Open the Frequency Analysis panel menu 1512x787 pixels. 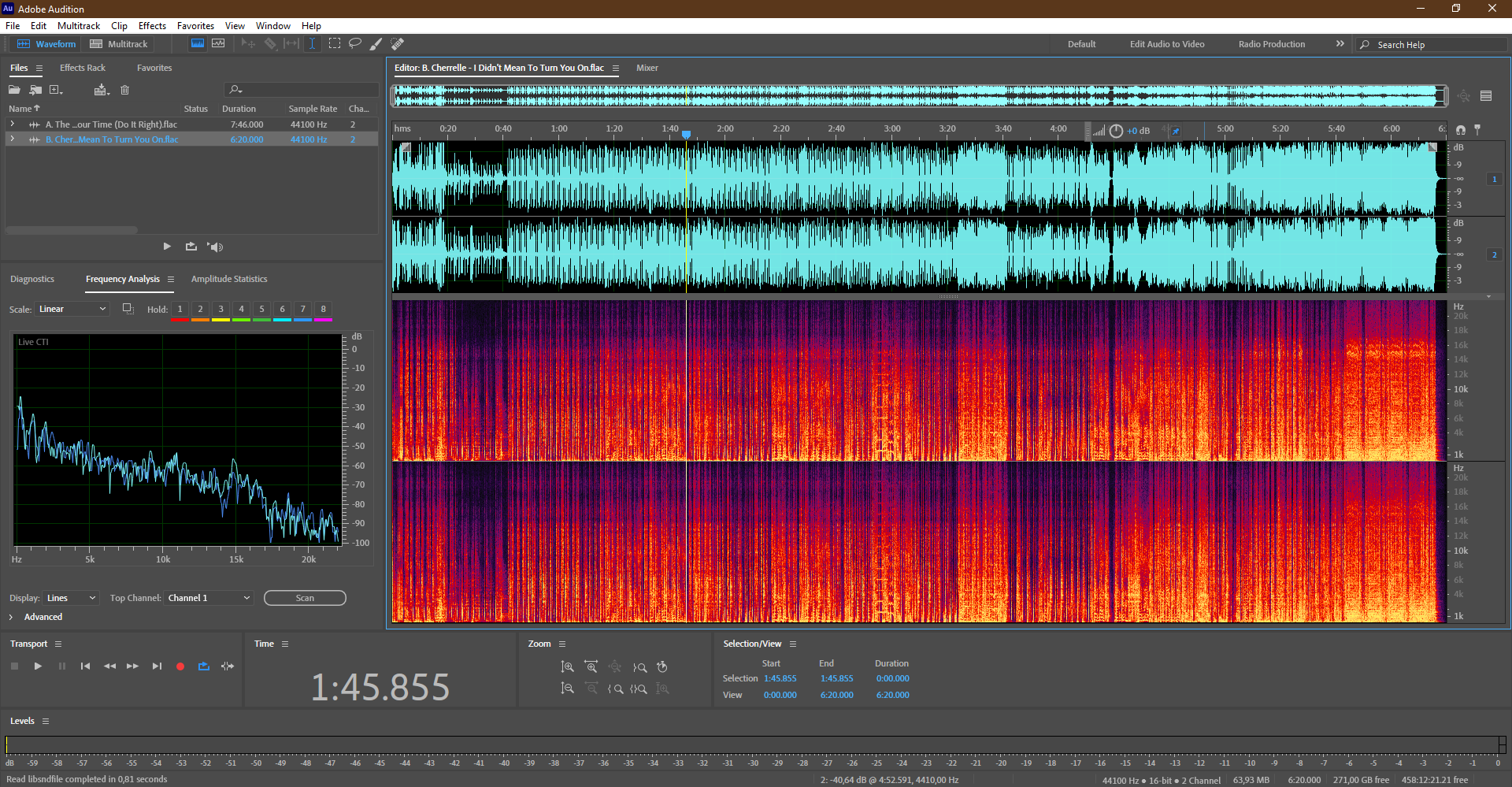pos(170,280)
